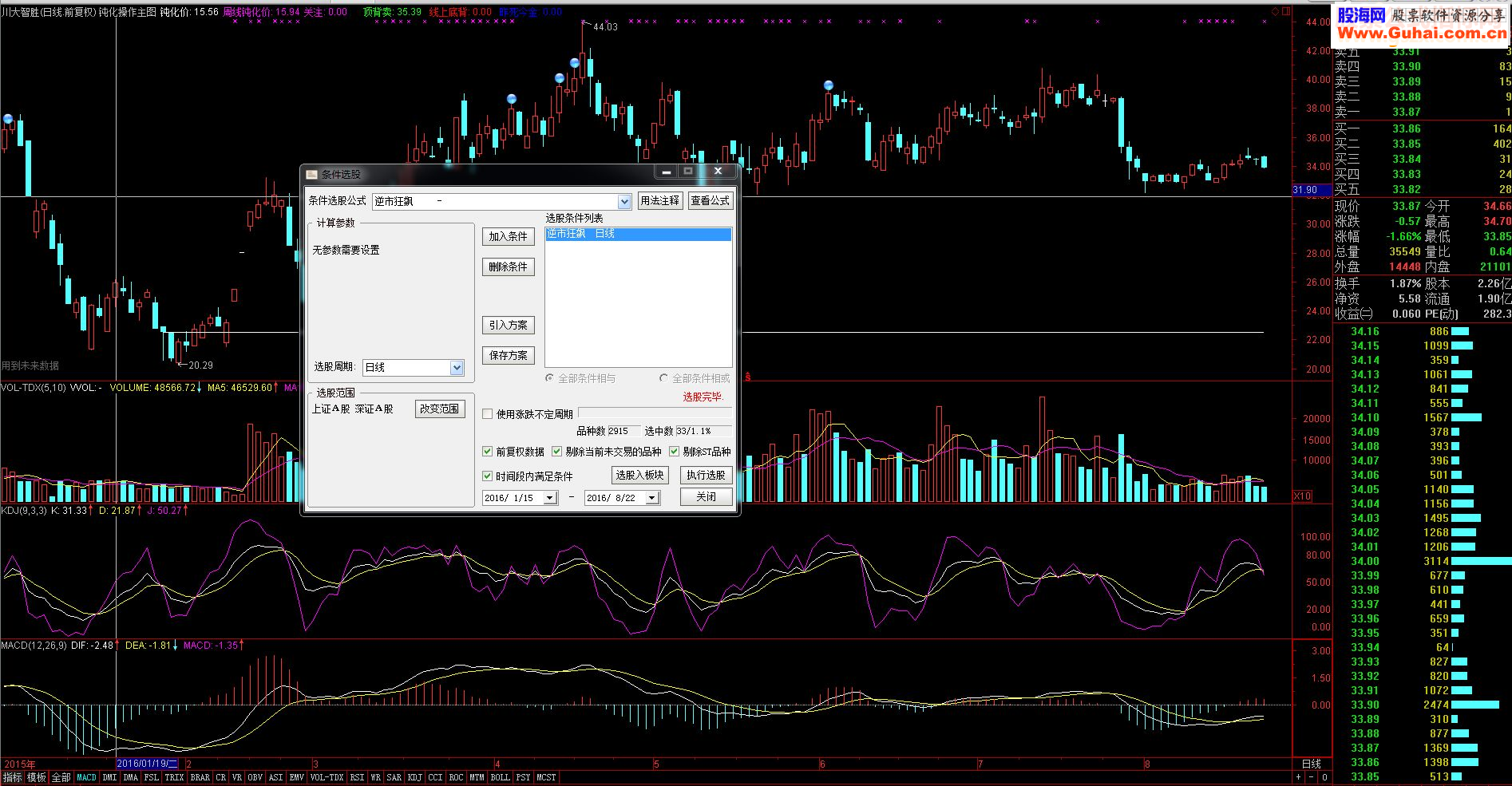Select BRAR indicator tab
This screenshot has width=1512, height=786.
click(x=200, y=777)
